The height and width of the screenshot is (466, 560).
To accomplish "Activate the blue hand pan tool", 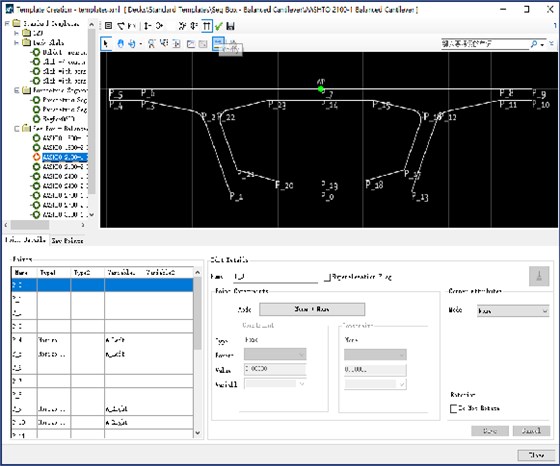I will [120, 44].
